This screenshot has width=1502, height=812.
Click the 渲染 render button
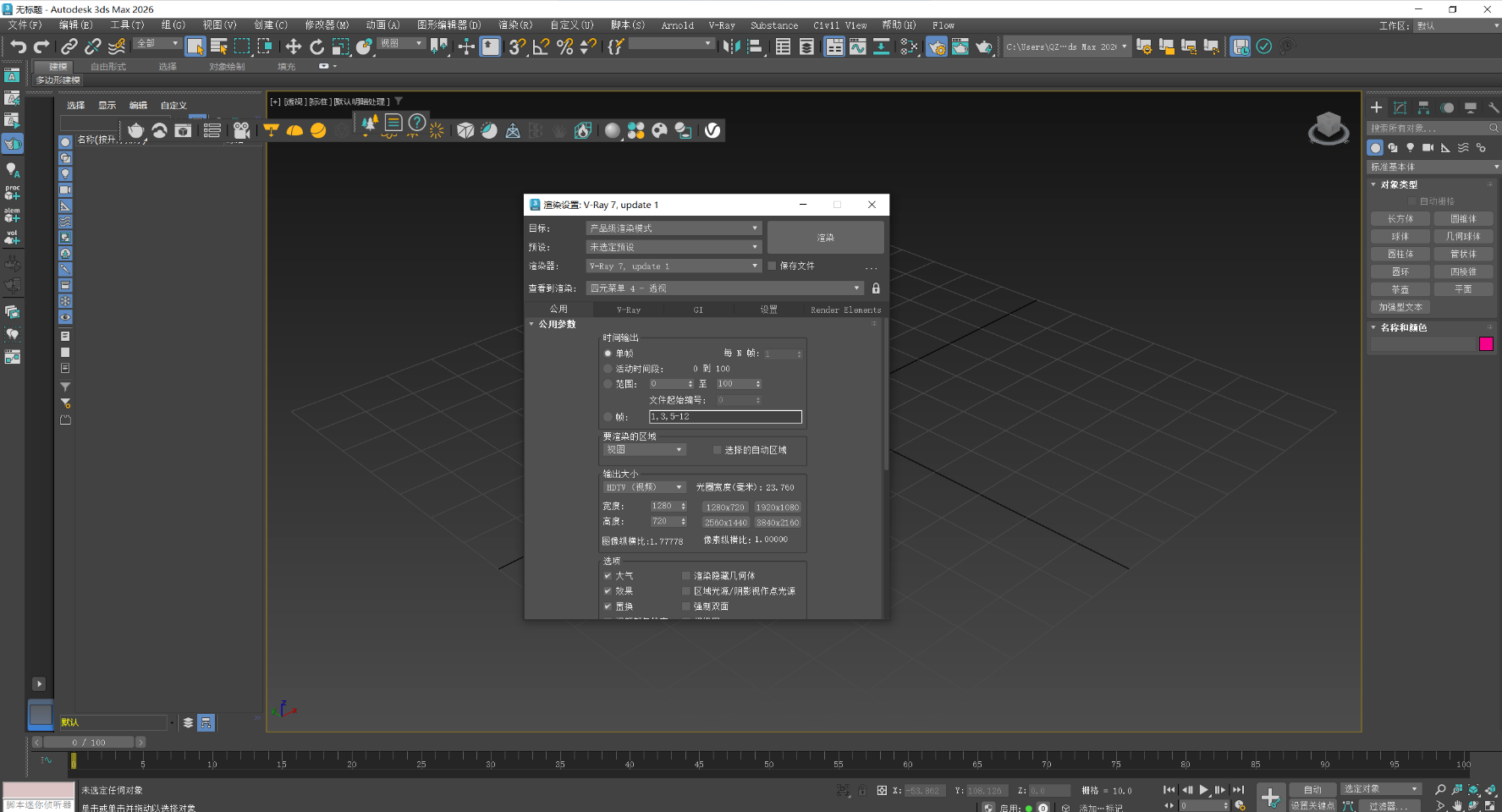[826, 238]
